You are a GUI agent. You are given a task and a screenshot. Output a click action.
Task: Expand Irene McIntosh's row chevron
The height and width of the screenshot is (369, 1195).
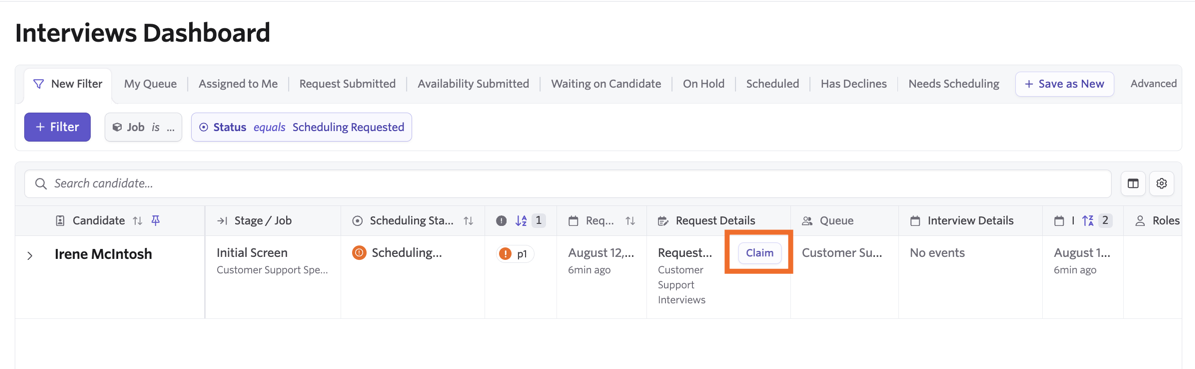pos(30,255)
